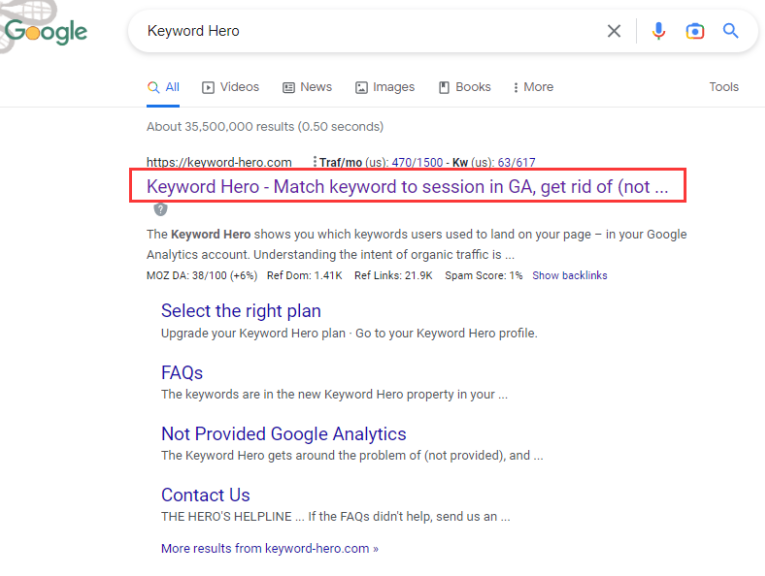This screenshot has height=576, width=765.
Task: Show more results from keyword-hero.com
Action: 269,548
